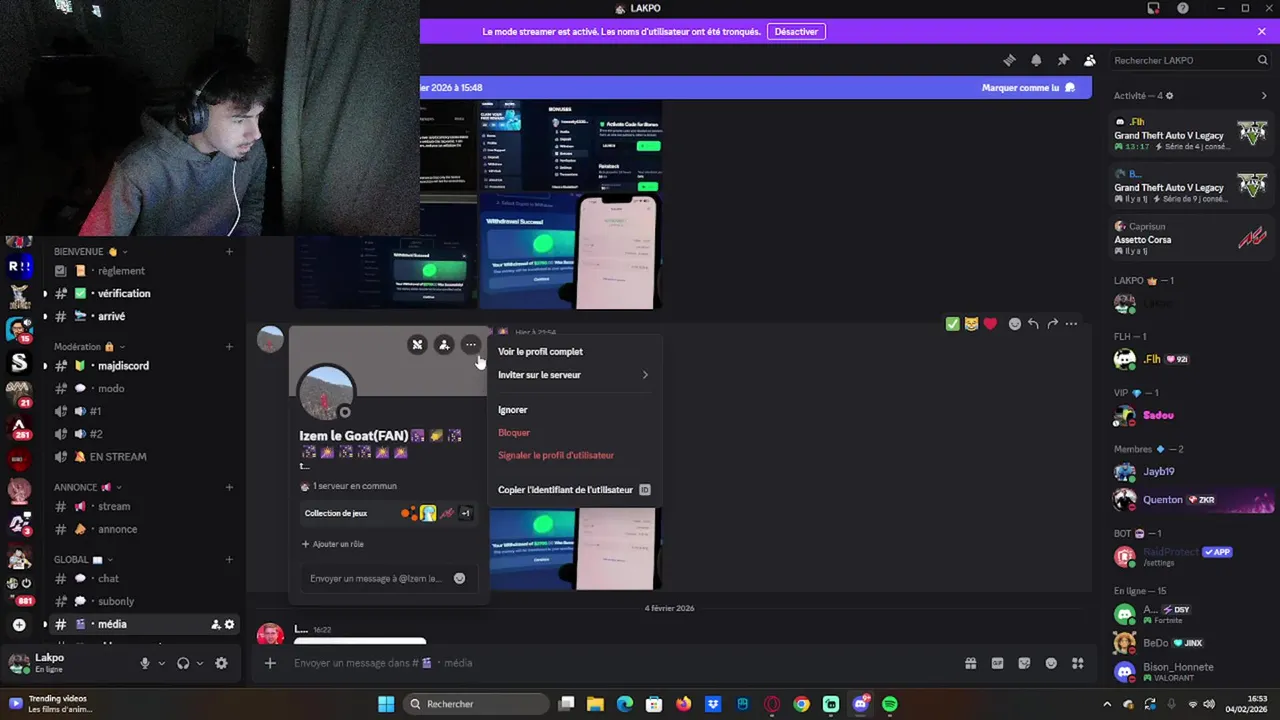This screenshot has height=720, width=1280.
Task: Open the threads icon in channel header
Action: [1009, 60]
